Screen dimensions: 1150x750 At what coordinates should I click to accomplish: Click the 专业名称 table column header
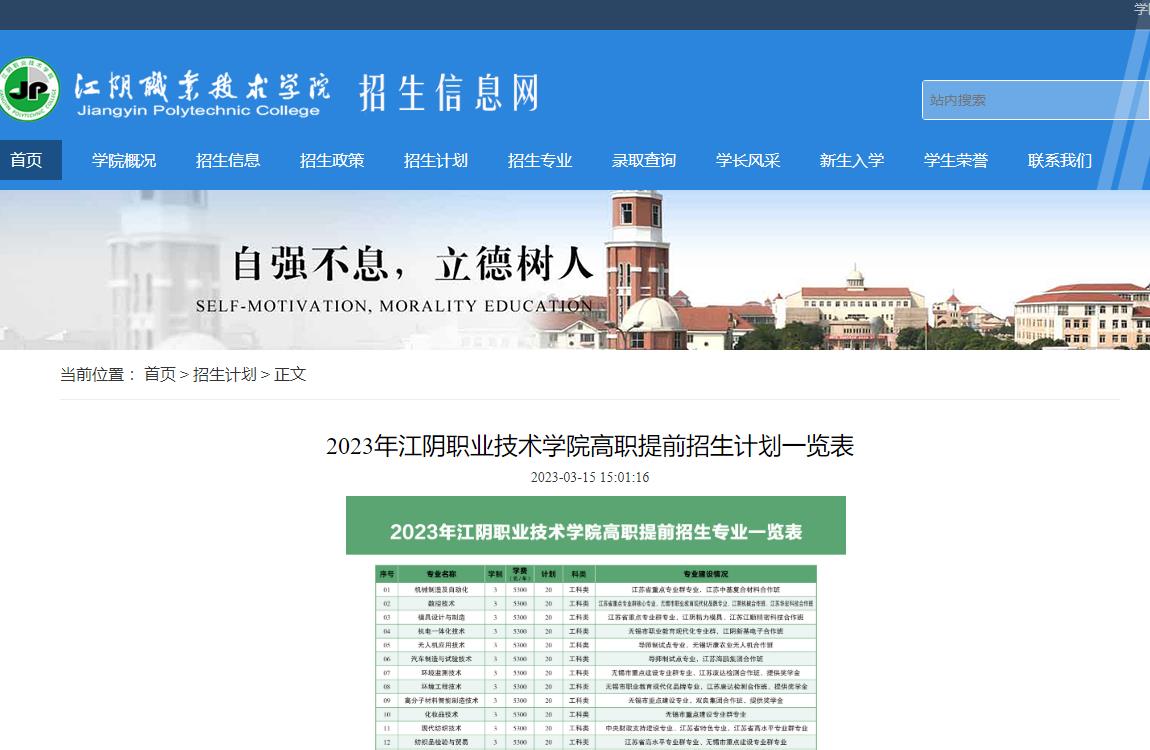[x=441, y=574]
